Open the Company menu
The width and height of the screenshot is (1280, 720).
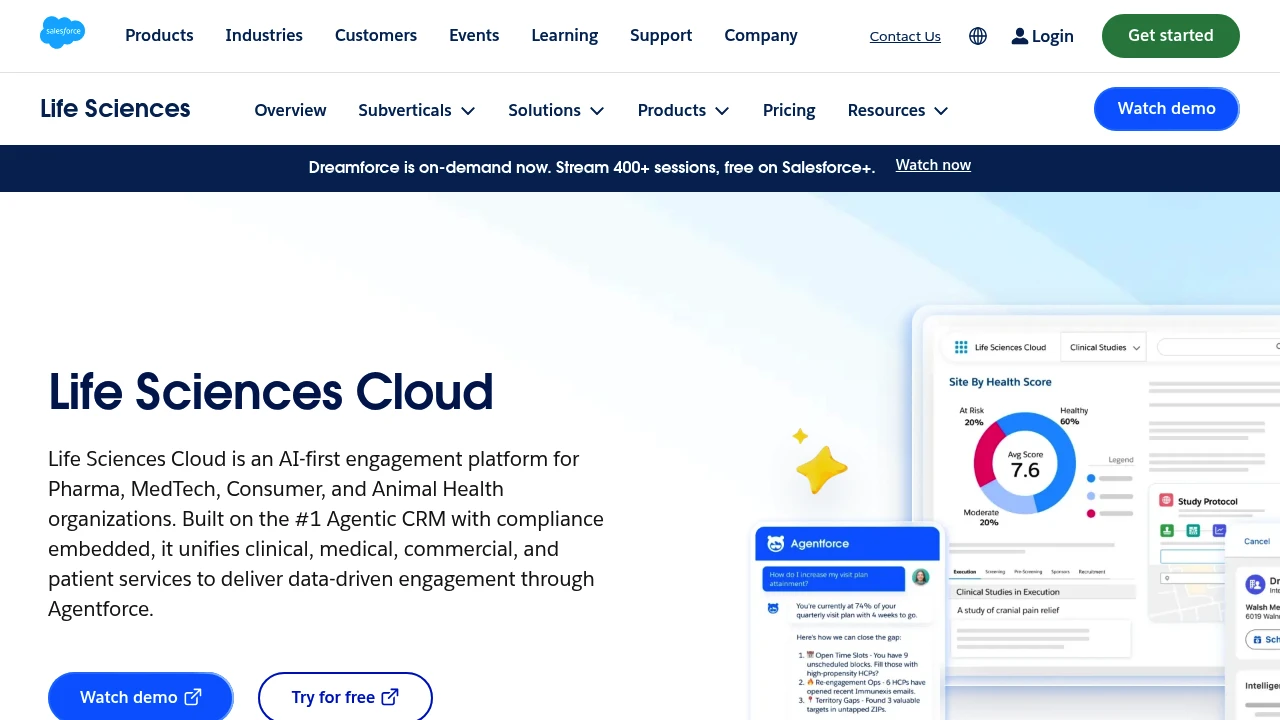[x=761, y=35]
